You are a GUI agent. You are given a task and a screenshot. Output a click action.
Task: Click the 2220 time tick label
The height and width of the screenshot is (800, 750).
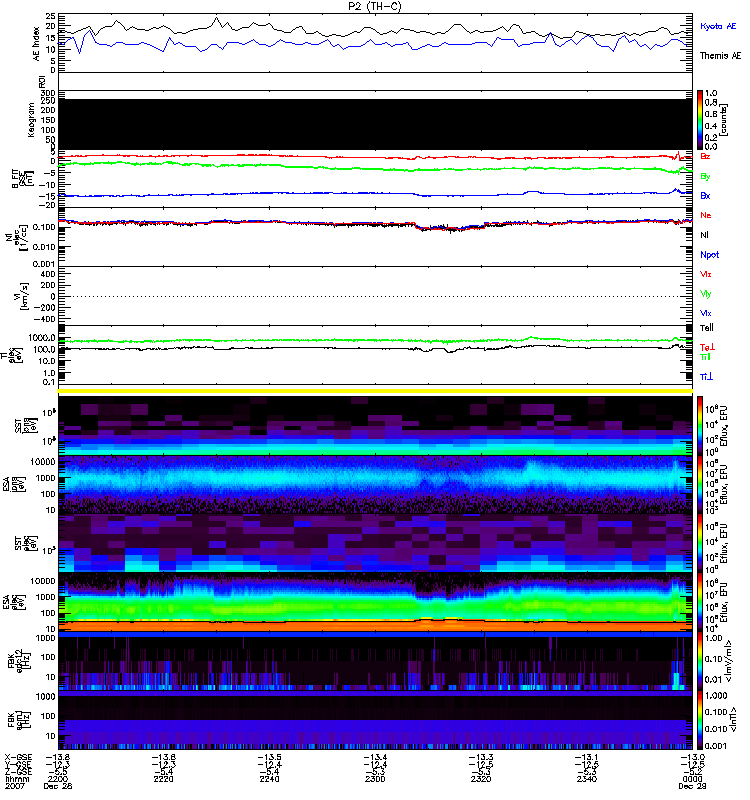tap(163, 779)
